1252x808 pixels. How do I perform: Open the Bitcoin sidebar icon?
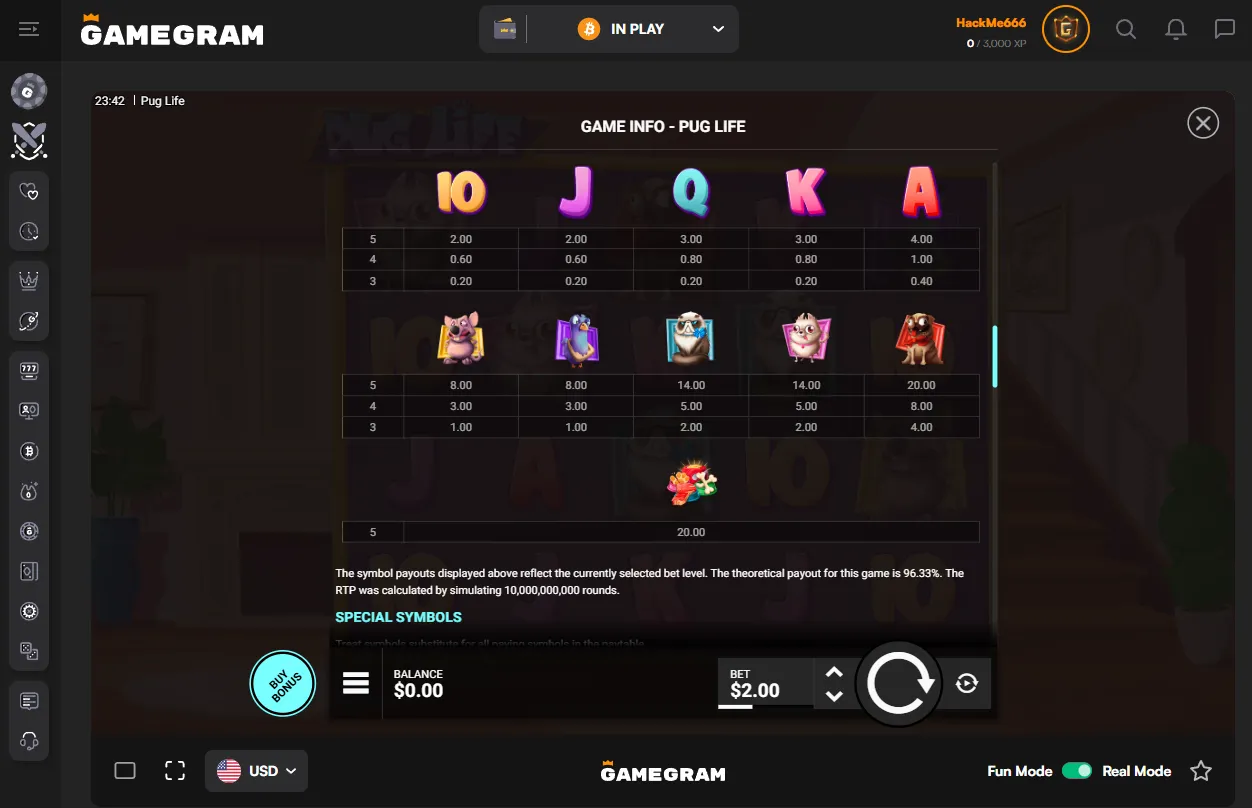pyautogui.click(x=29, y=451)
